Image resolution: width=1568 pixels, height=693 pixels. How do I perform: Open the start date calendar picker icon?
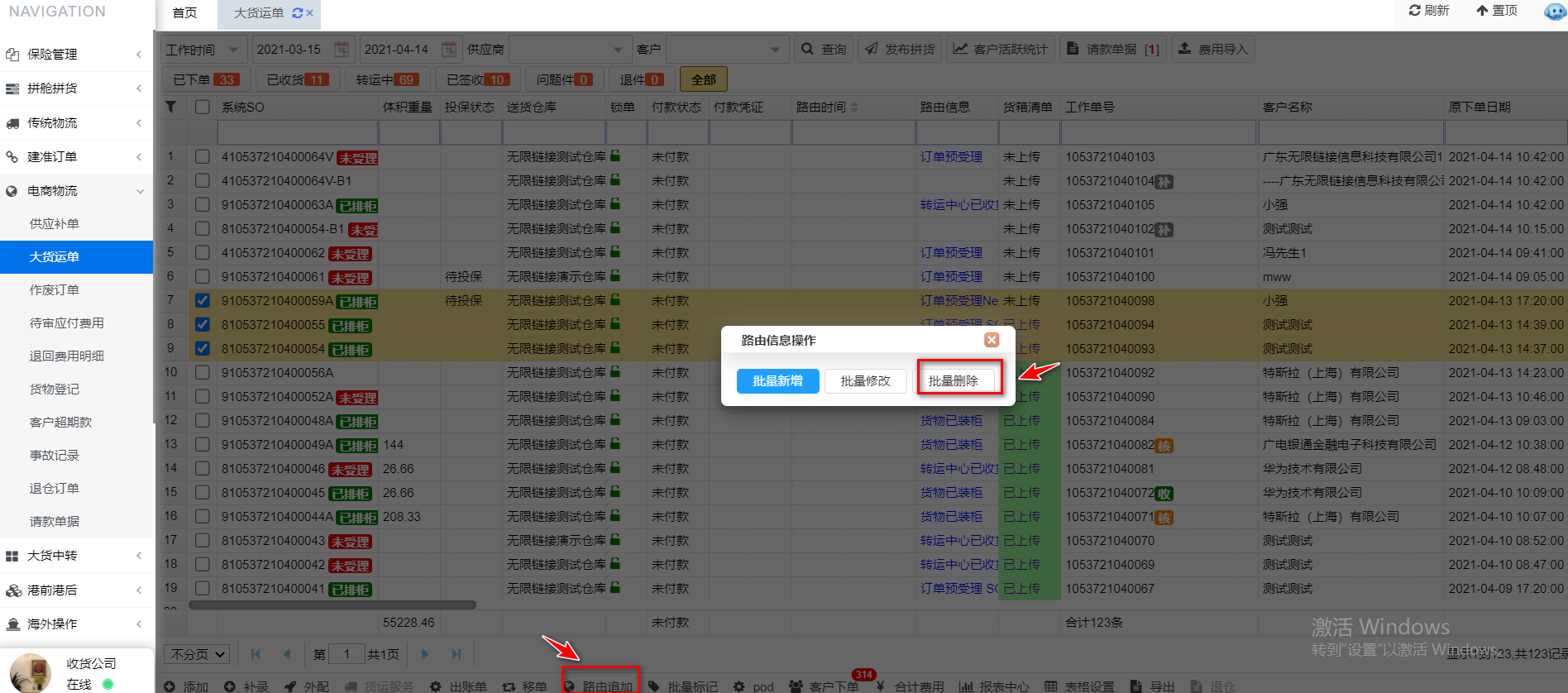click(x=341, y=50)
